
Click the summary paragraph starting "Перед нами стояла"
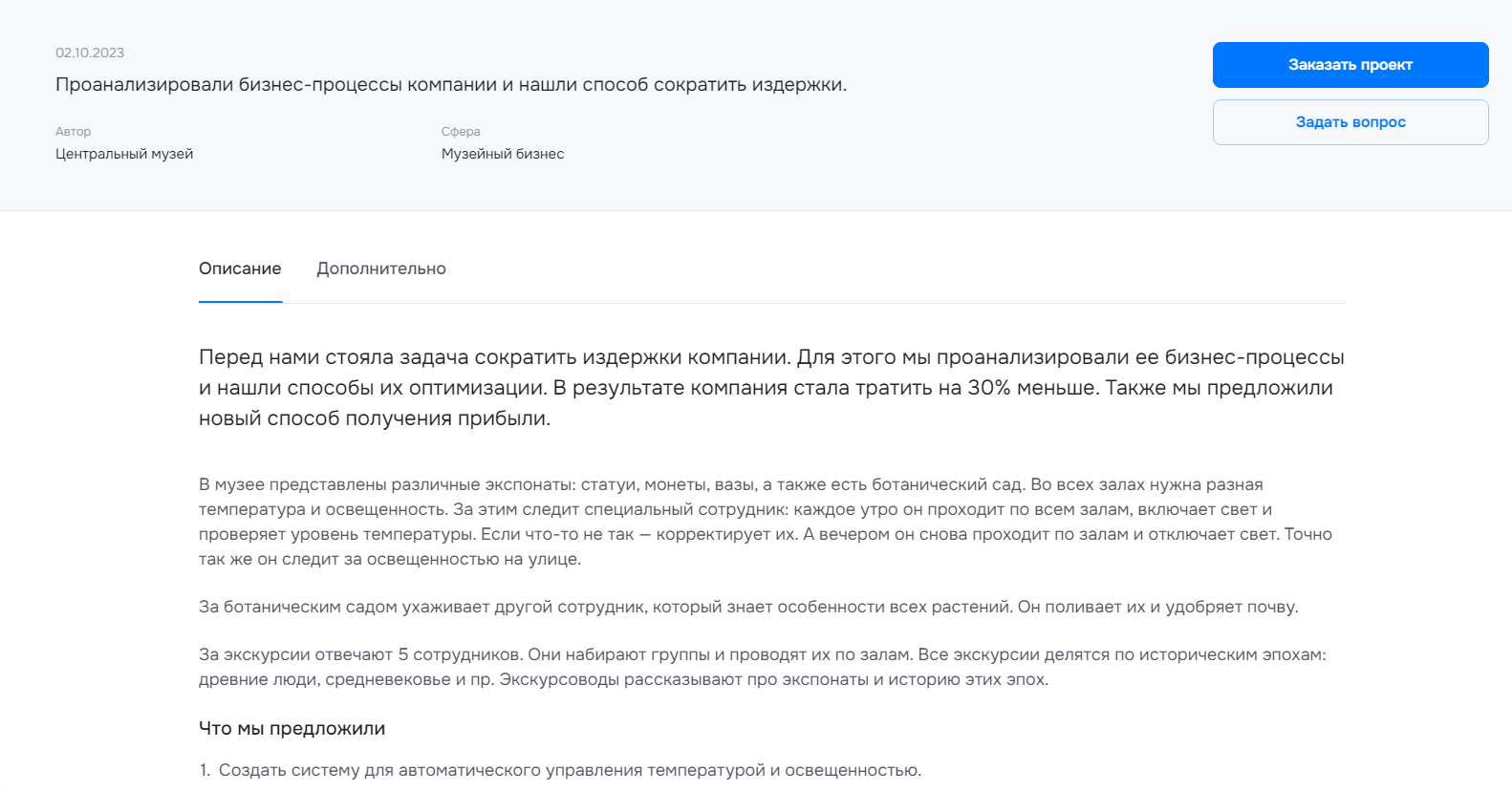click(x=771, y=387)
